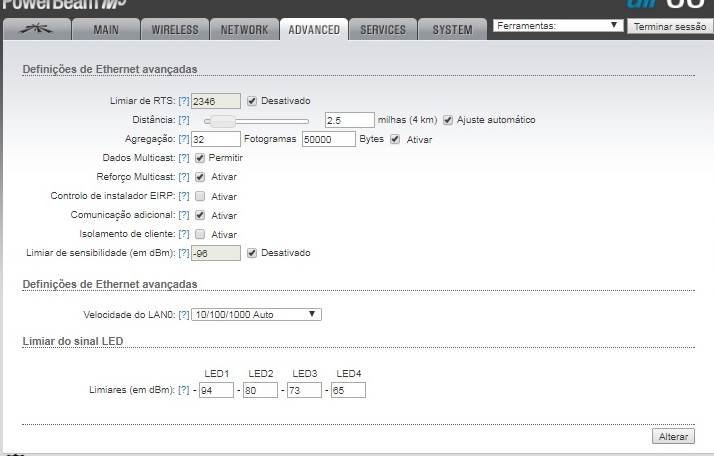Screen dimensions: 714x456
Task: Open help for Dados Multicast
Action: click(x=184, y=158)
